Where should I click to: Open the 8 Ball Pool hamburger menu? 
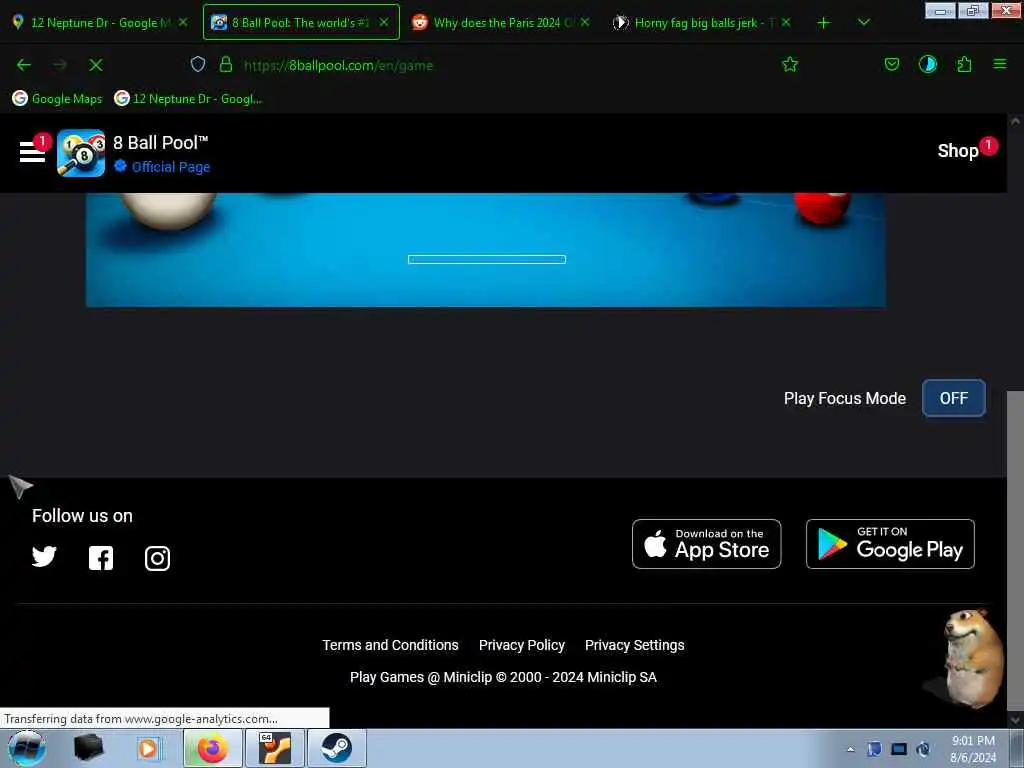(x=32, y=152)
